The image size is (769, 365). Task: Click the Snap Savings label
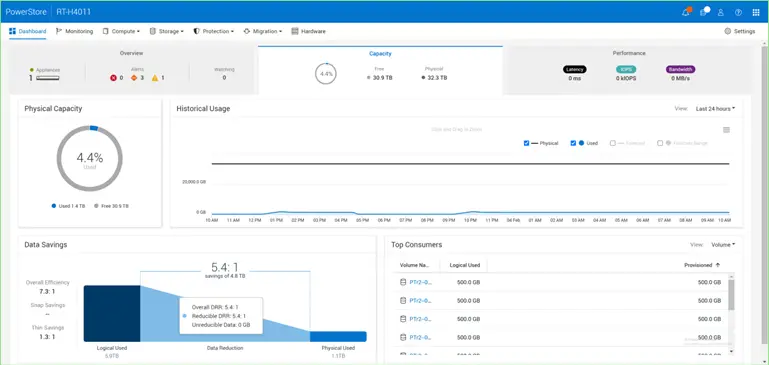tap(48, 305)
